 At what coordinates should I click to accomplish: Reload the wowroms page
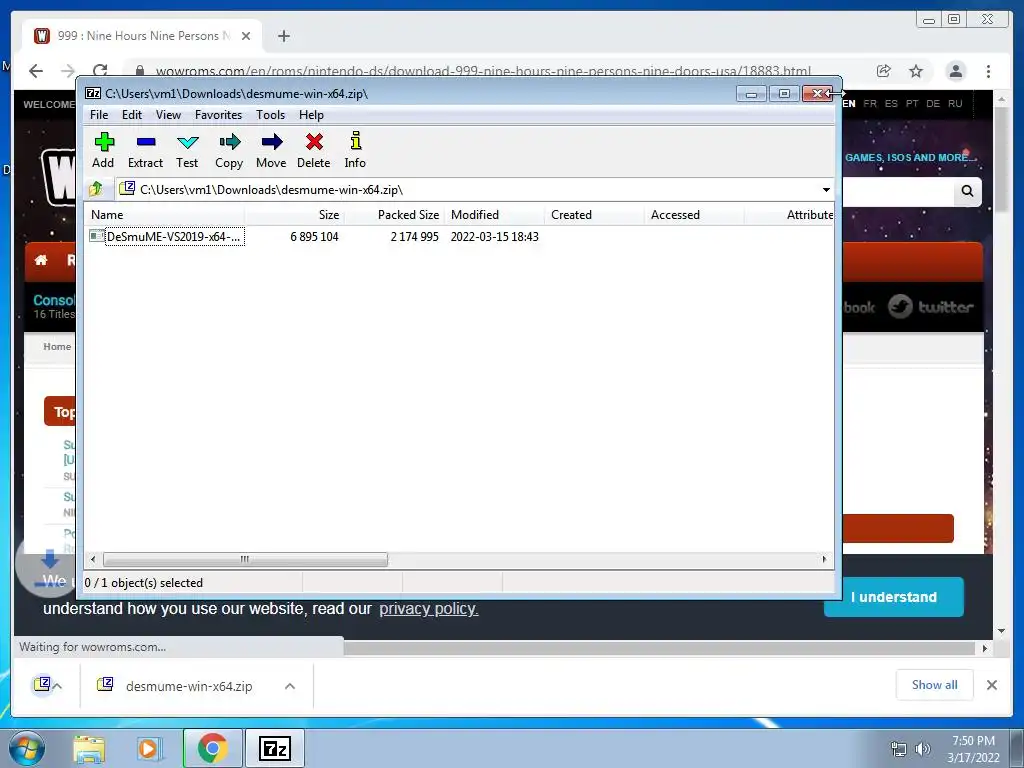point(100,71)
